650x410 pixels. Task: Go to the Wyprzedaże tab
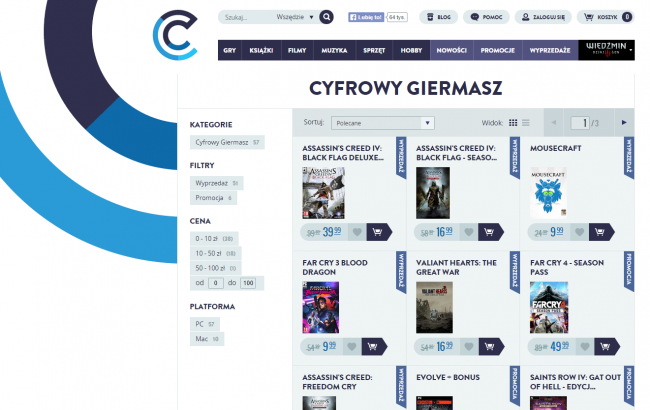coord(550,50)
